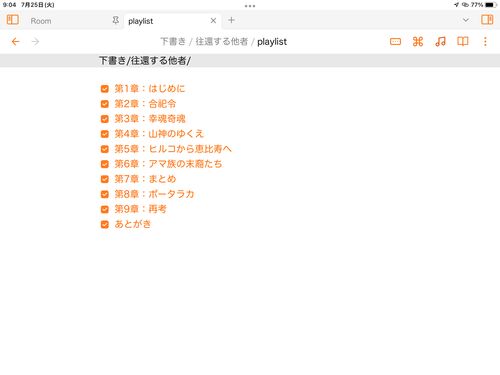Toggle the right sidebar panel icon
This screenshot has height=375, width=500.
tap(487, 20)
